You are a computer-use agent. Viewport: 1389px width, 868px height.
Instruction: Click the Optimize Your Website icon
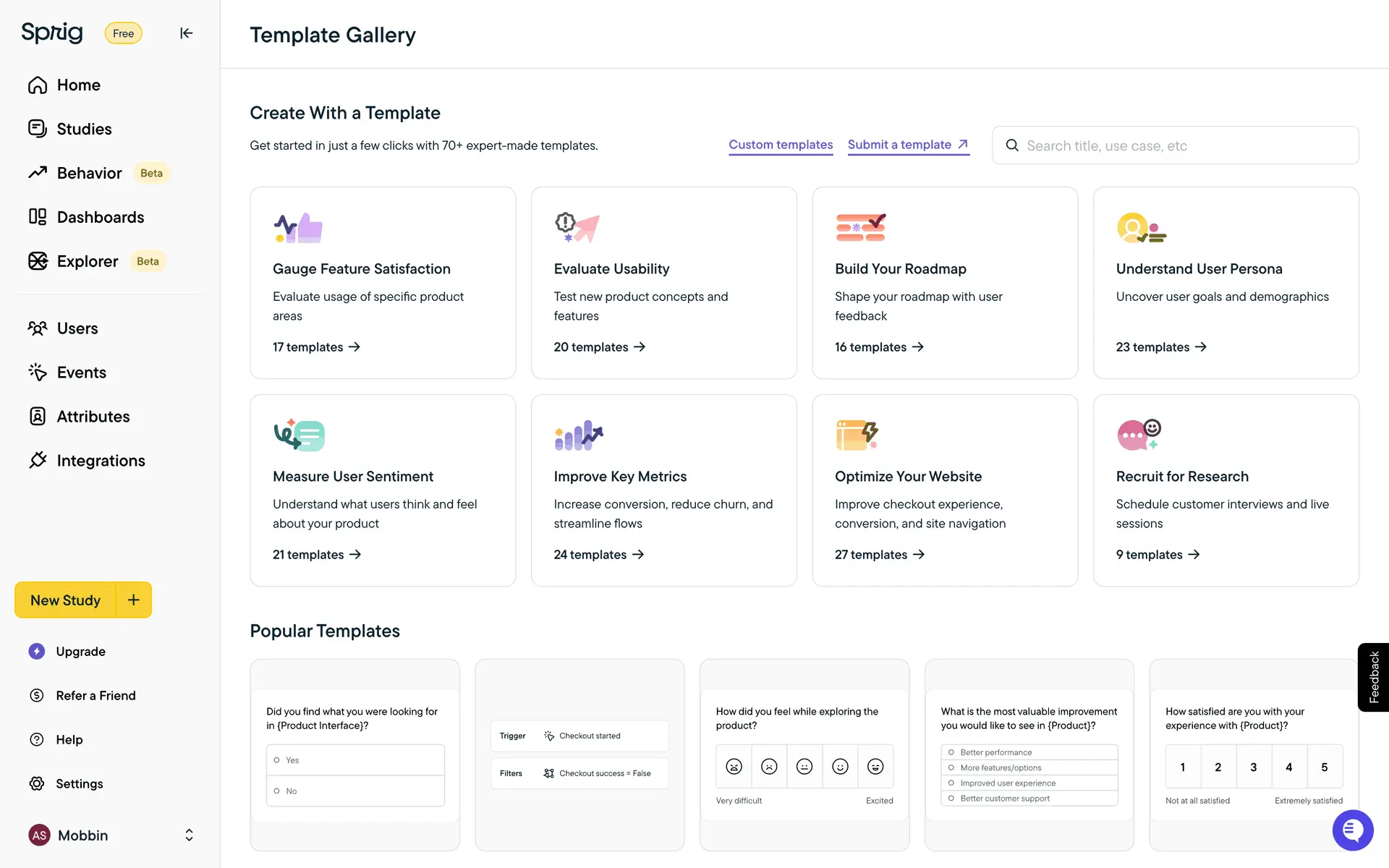coord(857,435)
